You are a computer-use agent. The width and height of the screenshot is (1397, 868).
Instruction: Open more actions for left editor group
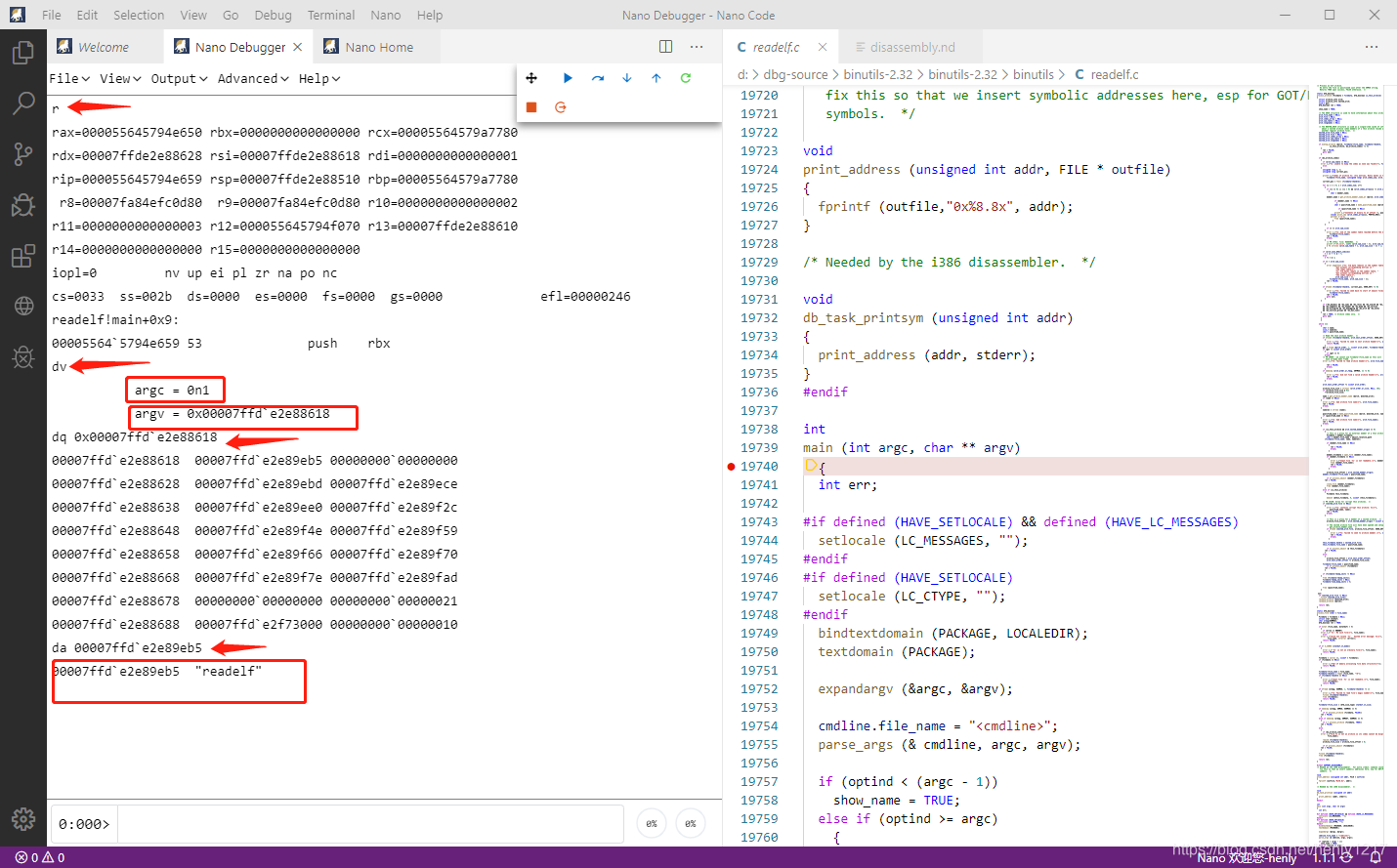[x=697, y=47]
